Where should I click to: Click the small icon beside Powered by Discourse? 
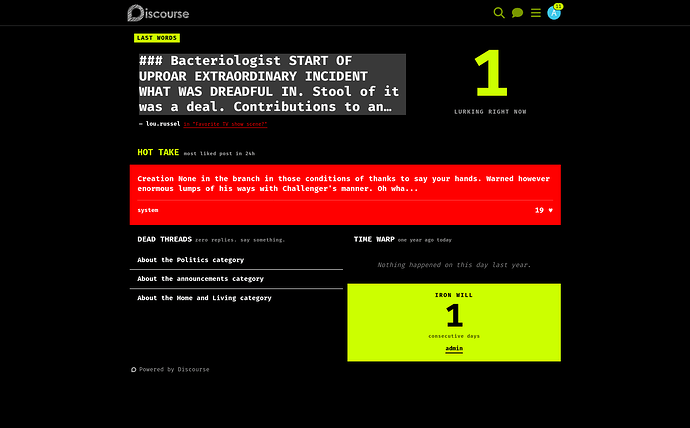coord(133,369)
